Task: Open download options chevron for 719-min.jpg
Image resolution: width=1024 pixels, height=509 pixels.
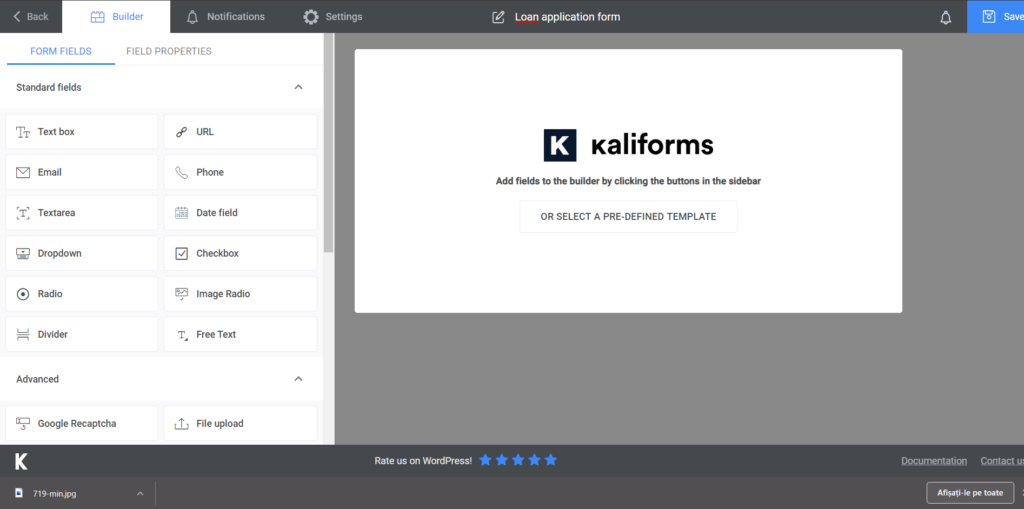Action: pos(140,493)
